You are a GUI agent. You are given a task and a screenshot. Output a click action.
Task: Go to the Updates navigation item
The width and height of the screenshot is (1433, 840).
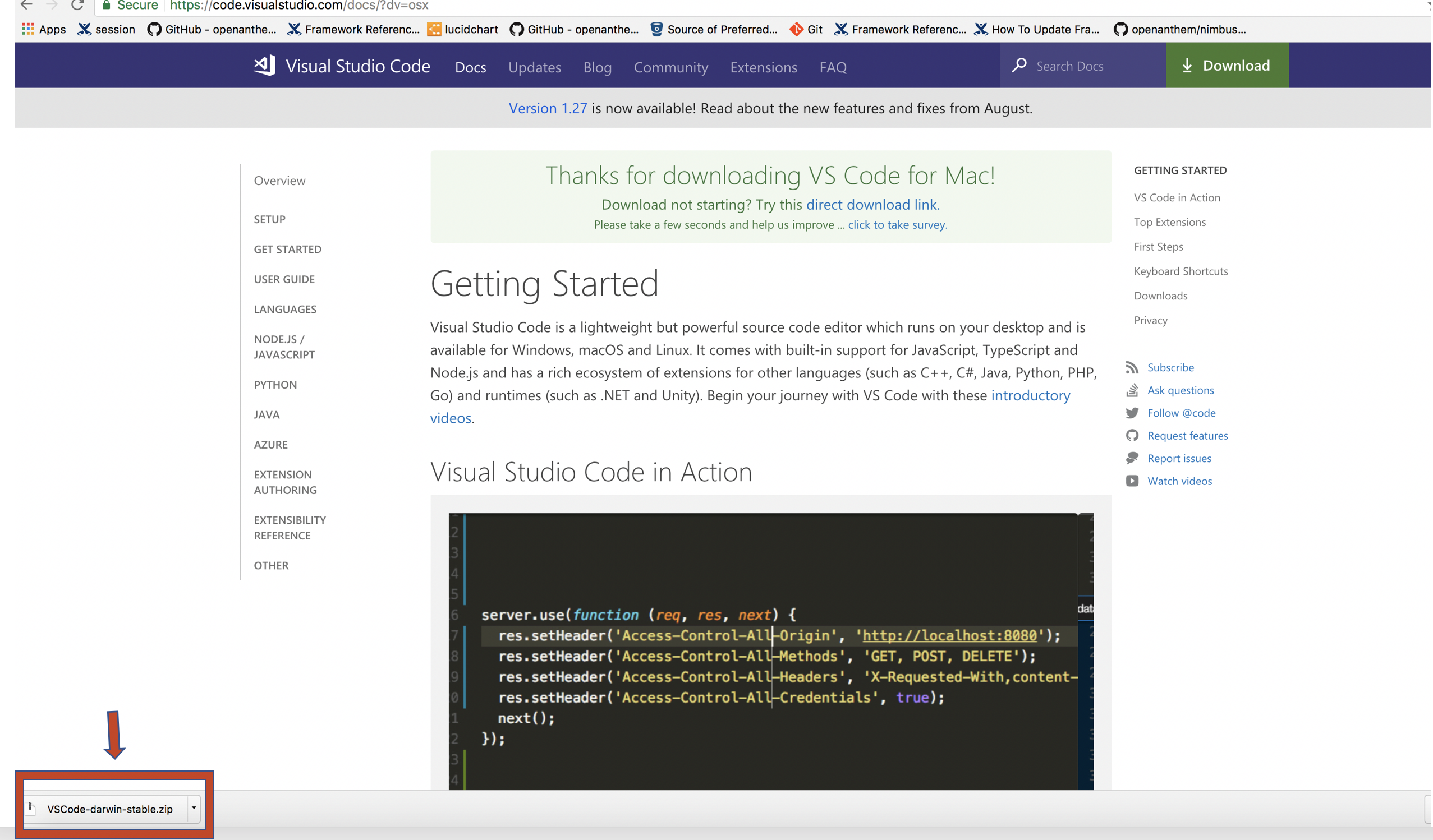click(535, 67)
